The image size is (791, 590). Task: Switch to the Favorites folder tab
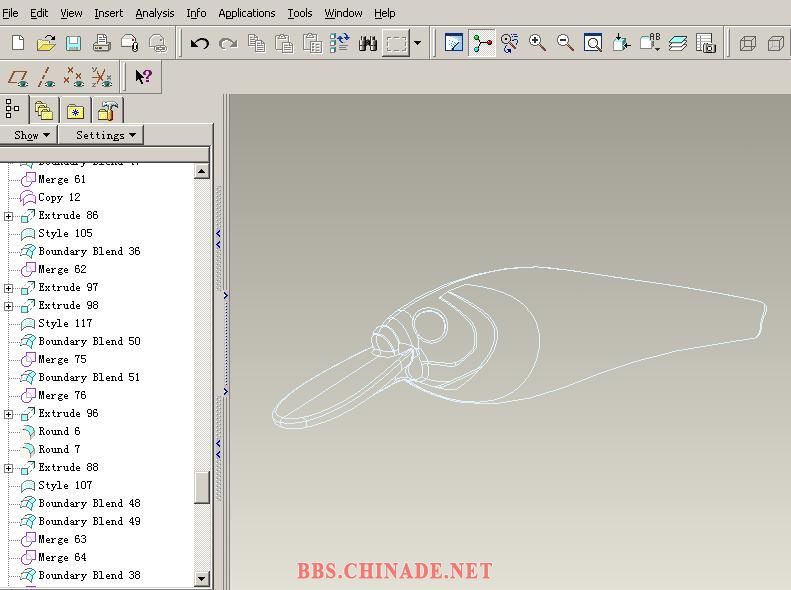click(75, 111)
